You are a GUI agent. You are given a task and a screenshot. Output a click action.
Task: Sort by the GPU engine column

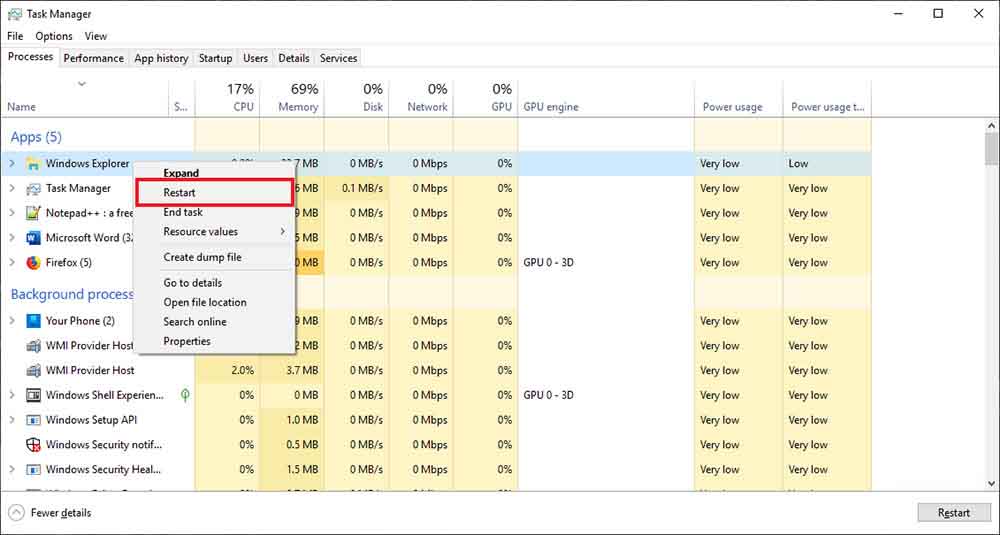click(606, 98)
